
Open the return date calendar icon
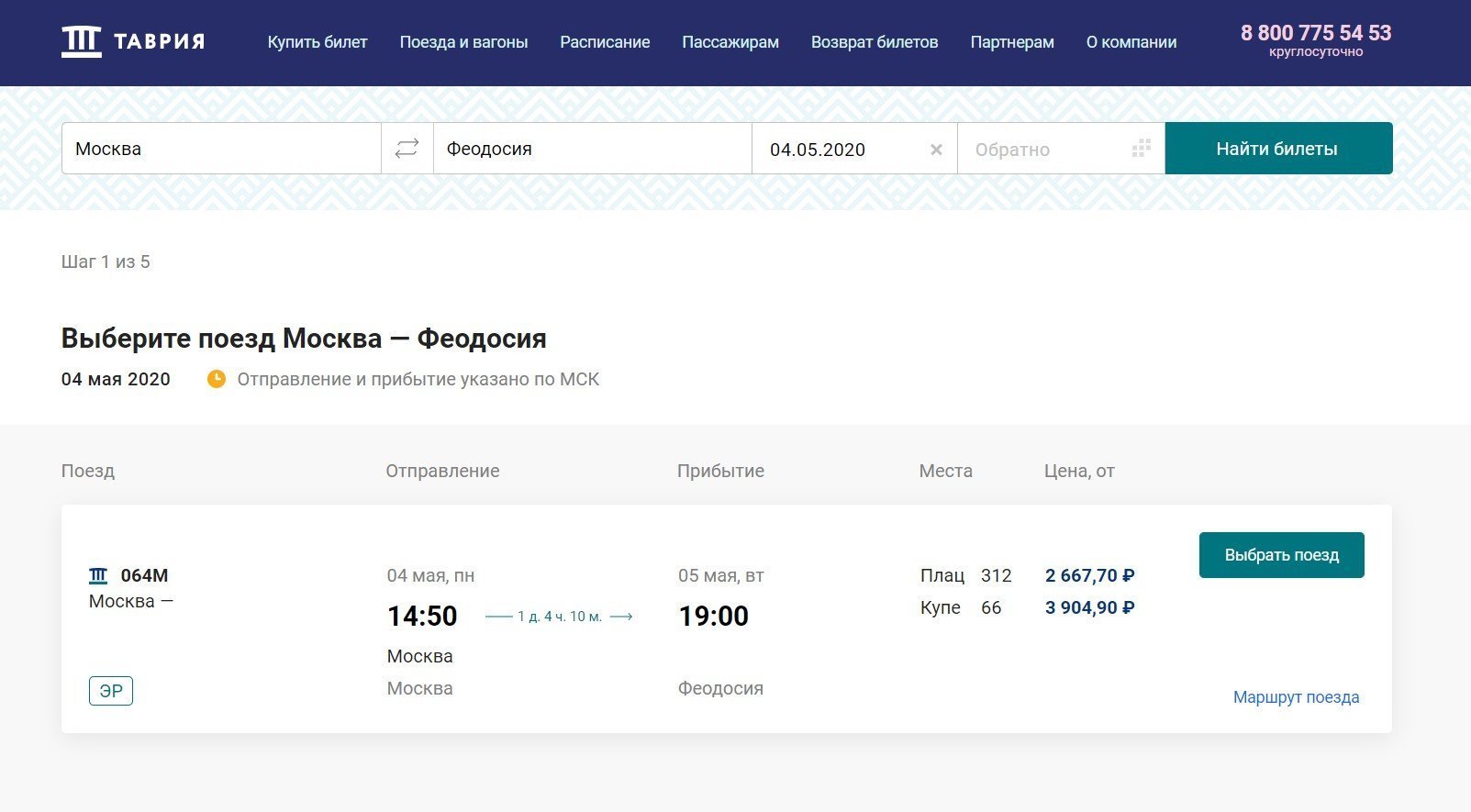pyautogui.click(x=1141, y=149)
